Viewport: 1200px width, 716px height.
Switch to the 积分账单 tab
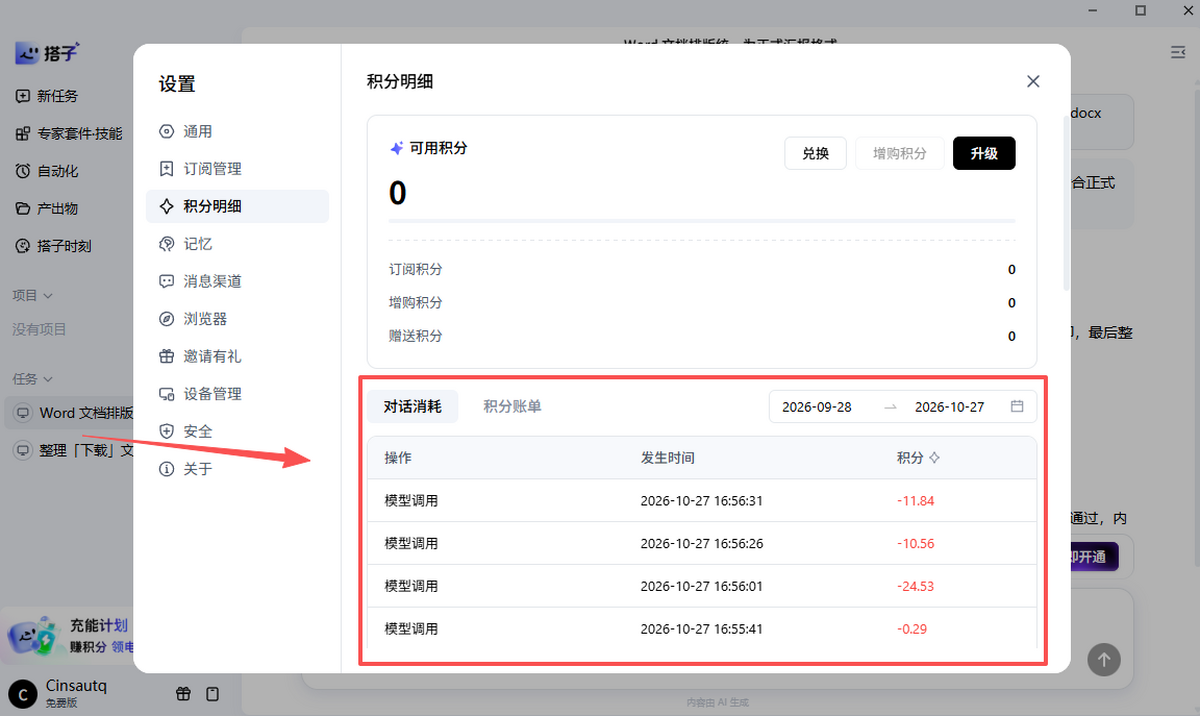click(x=513, y=406)
